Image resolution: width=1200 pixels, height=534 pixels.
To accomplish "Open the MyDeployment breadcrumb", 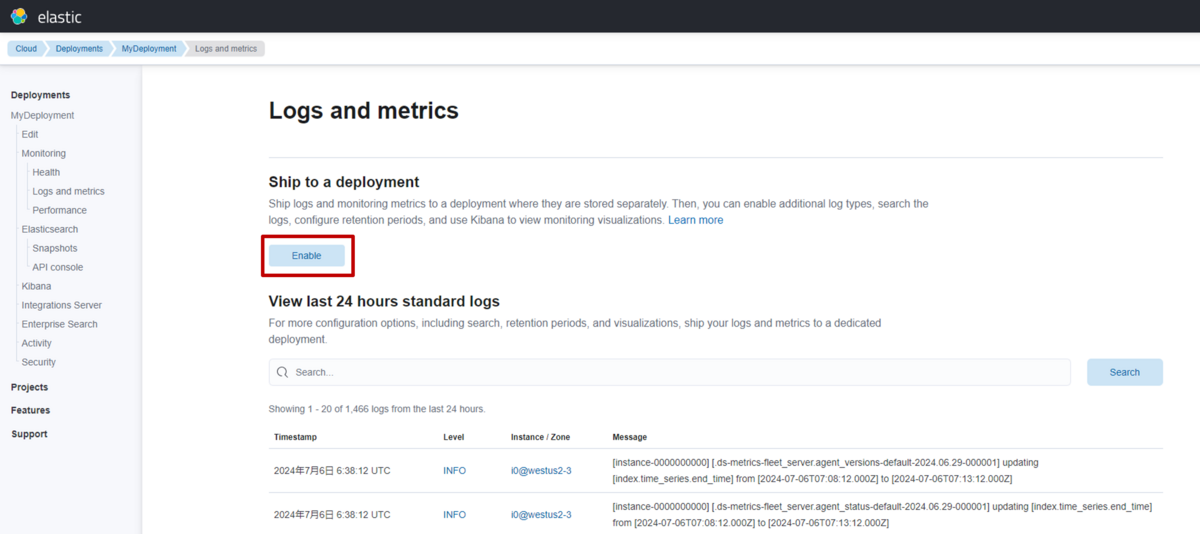I will point(149,48).
